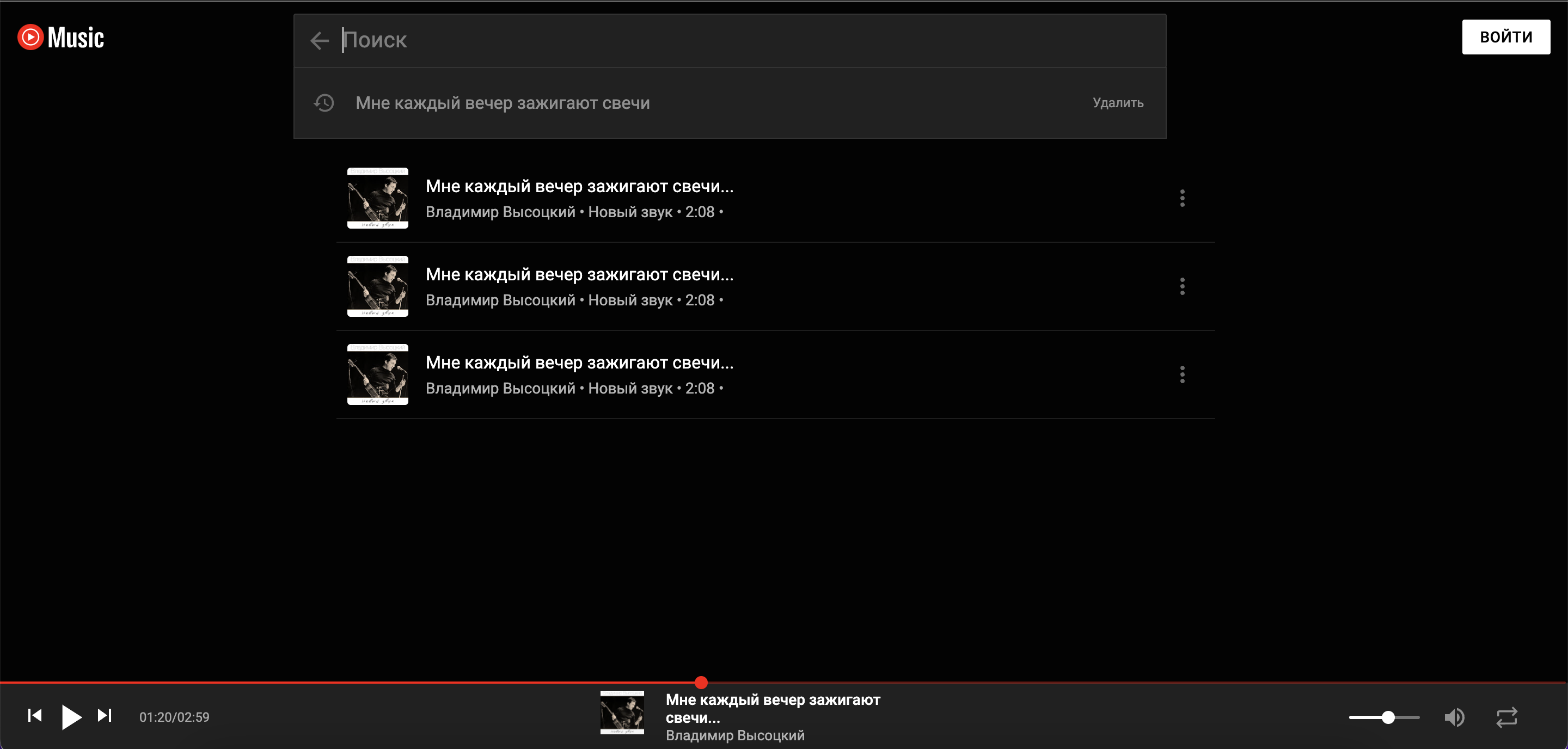Move the red playback progress marker
The image size is (1568, 749).
(701, 683)
